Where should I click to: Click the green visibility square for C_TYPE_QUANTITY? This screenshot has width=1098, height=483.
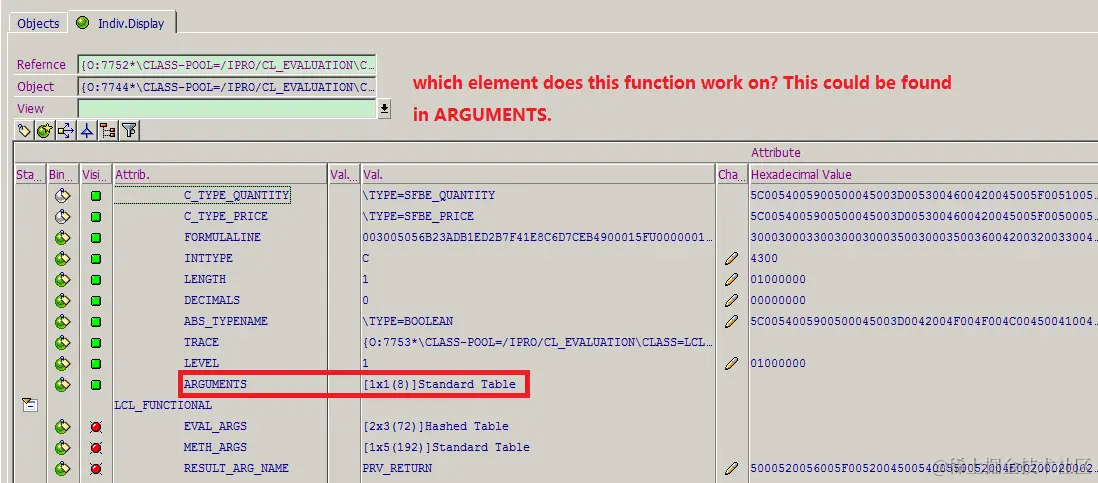point(96,196)
